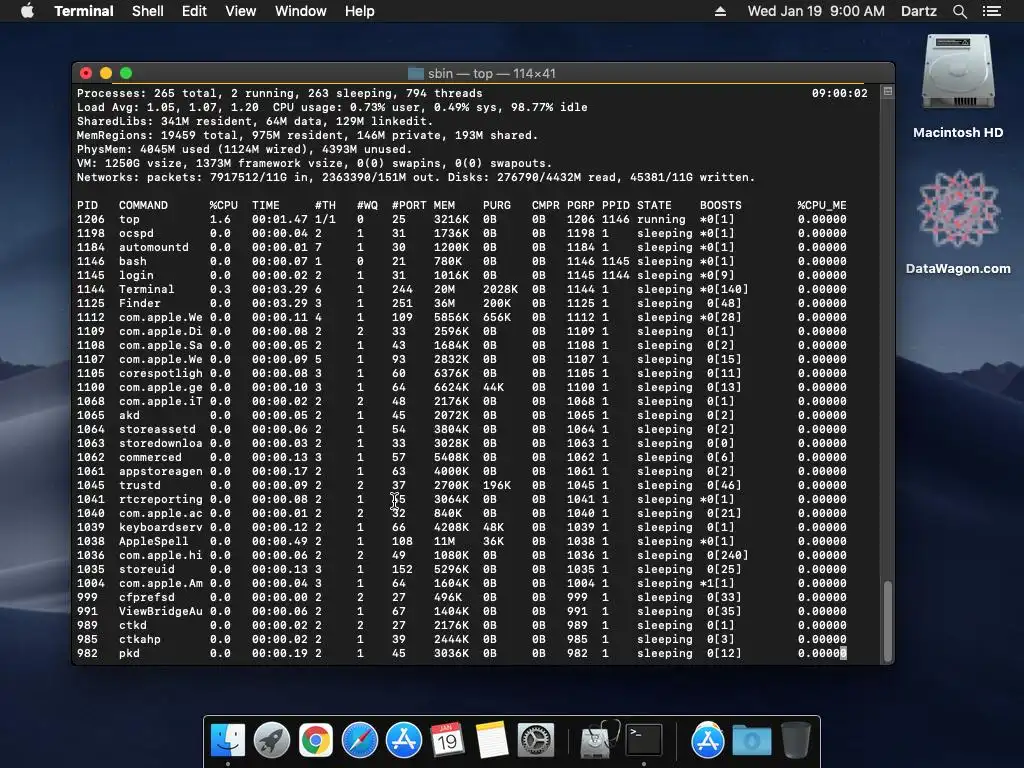Click the 'PhysMem: 4045M used' line
The image size is (1024, 768).
[244, 150]
